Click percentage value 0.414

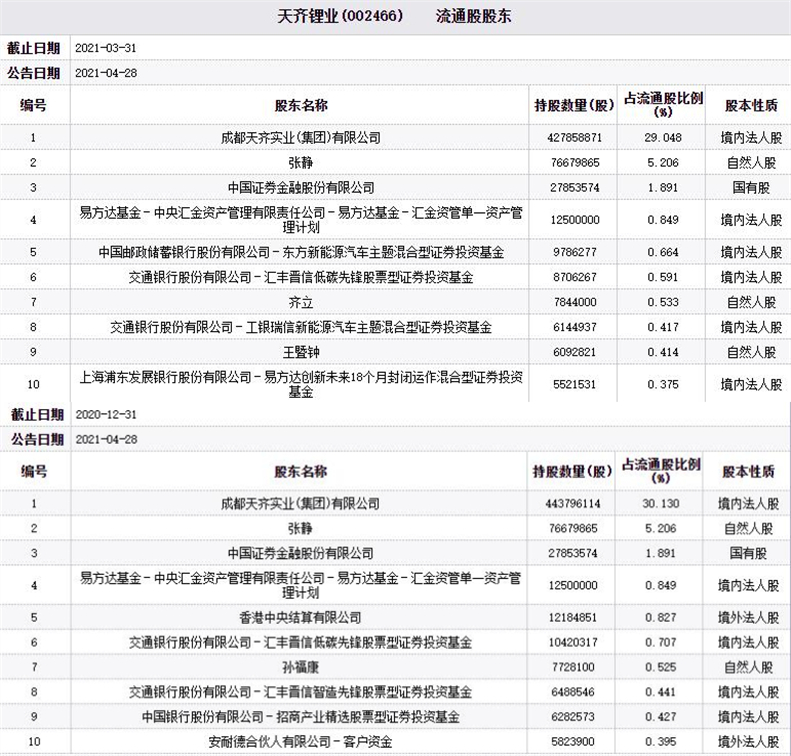(x=663, y=352)
